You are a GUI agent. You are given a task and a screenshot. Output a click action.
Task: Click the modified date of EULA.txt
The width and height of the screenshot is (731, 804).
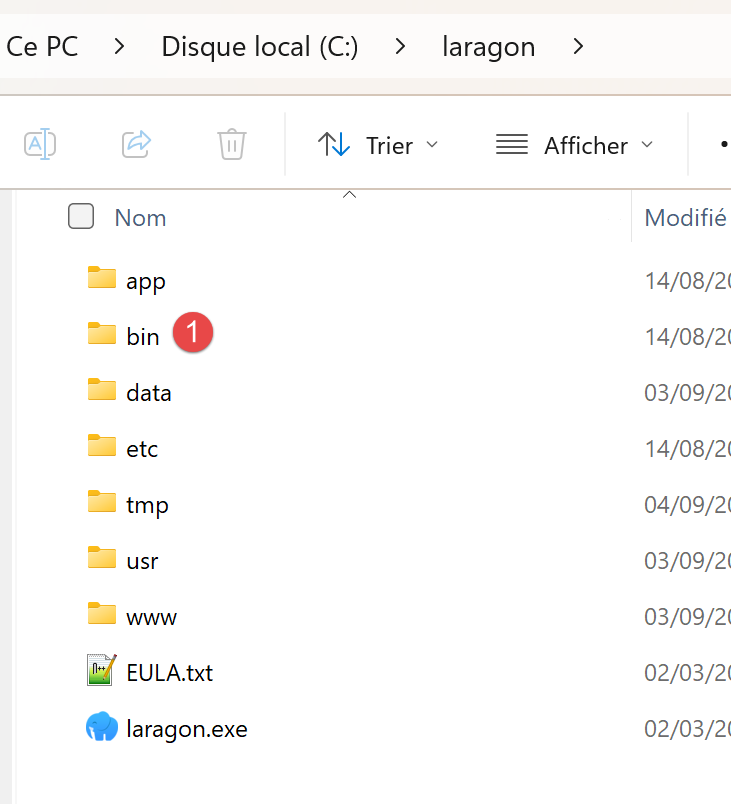click(687, 673)
